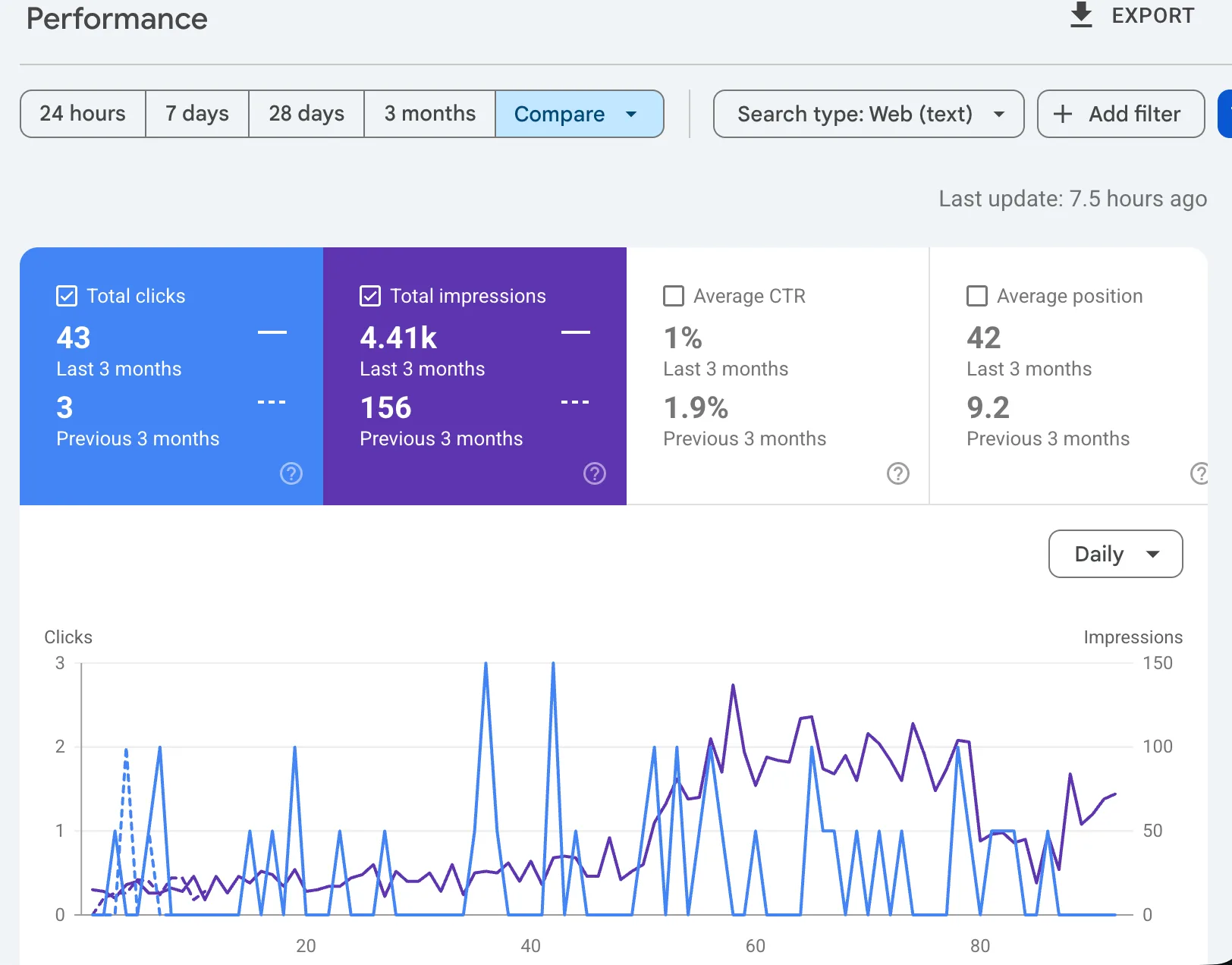This screenshot has height=965, width=1232.
Task: Enable the Average CTR checkbox
Action: click(x=674, y=296)
